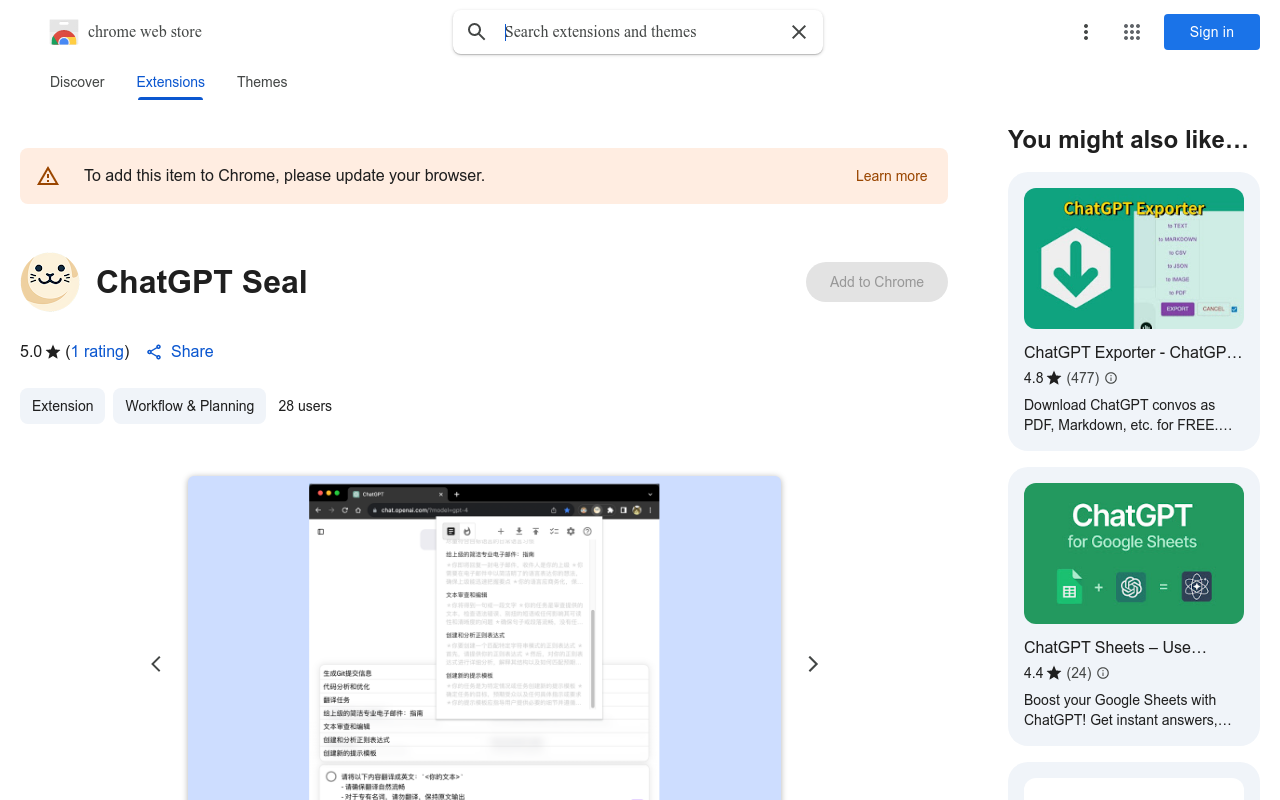This screenshot has width=1280, height=800.
Task: Show previous screenshot with the left arrow
Action: coord(156,663)
